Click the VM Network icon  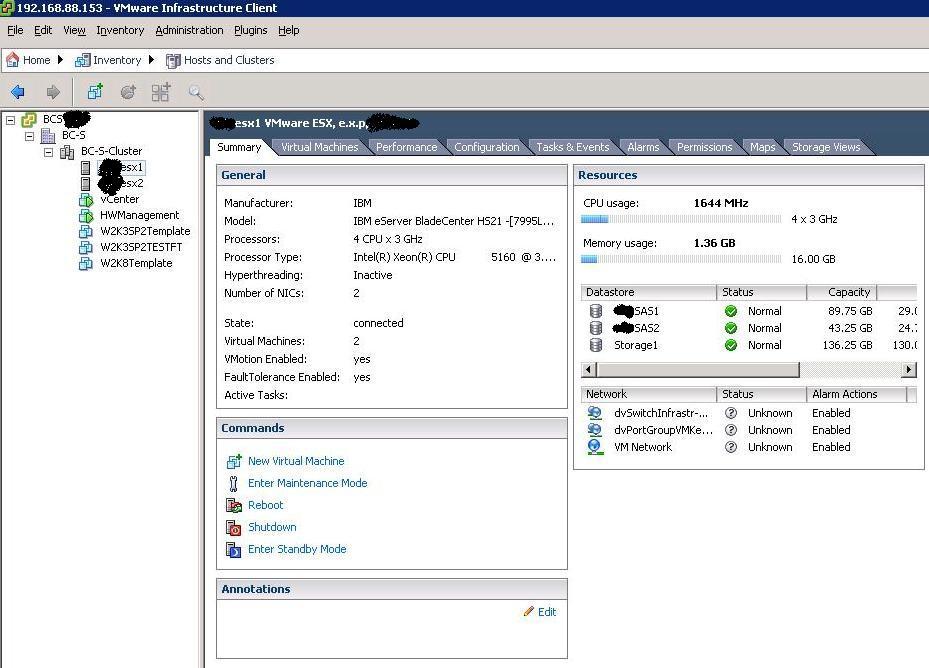(594, 447)
